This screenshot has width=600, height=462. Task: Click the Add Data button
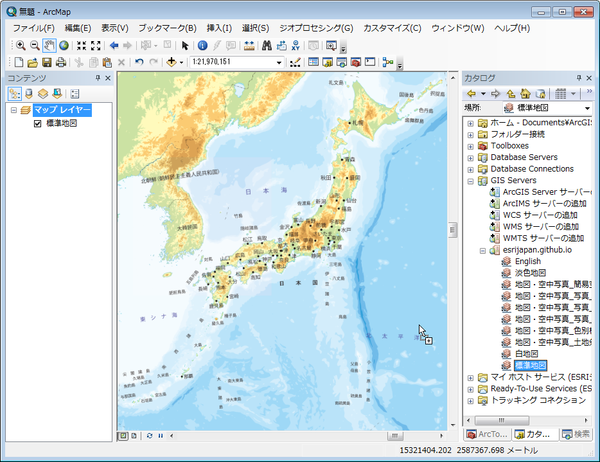[171, 62]
